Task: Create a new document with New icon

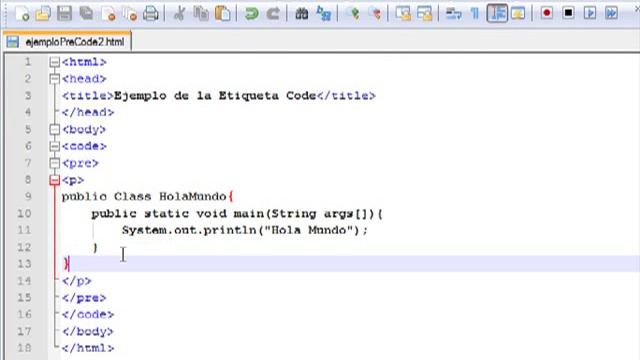Action: [22, 13]
